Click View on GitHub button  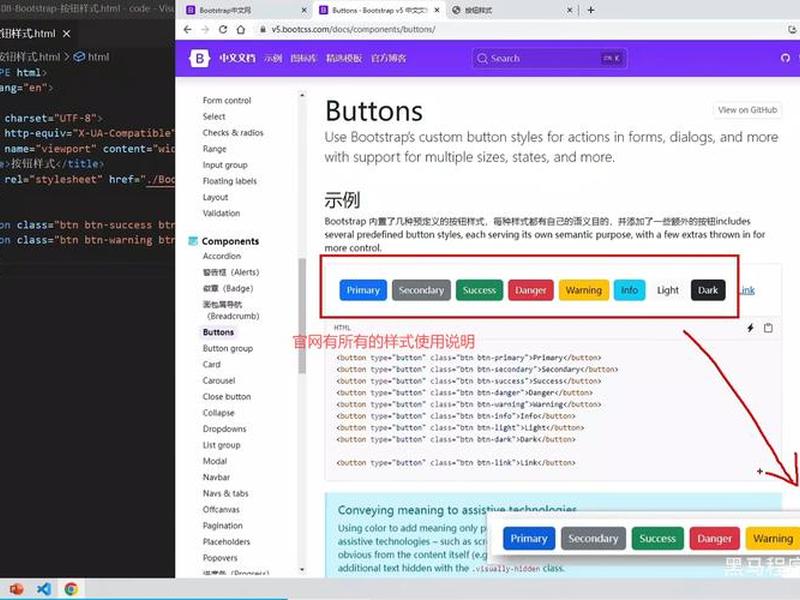coord(747,110)
